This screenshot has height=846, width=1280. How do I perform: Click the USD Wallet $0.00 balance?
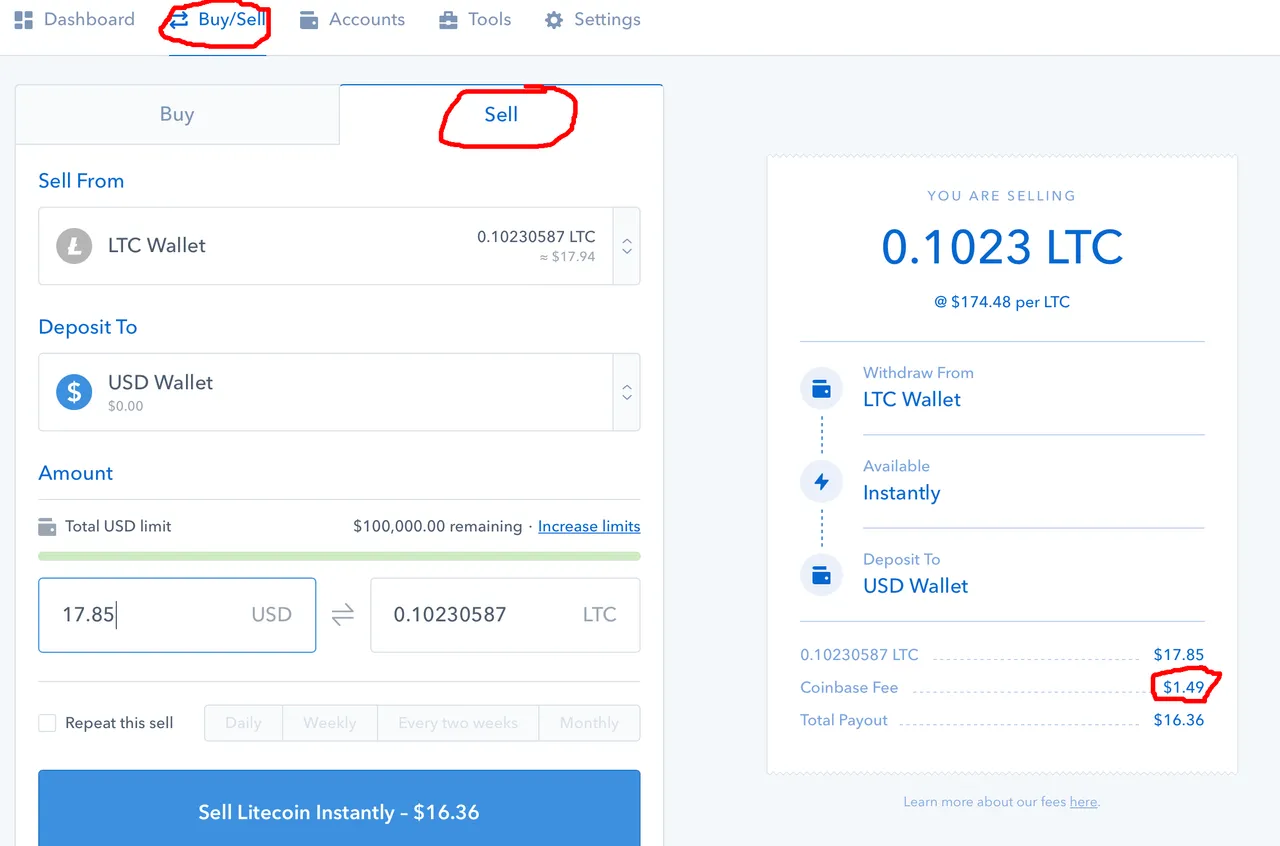pyautogui.click(x=125, y=406)
